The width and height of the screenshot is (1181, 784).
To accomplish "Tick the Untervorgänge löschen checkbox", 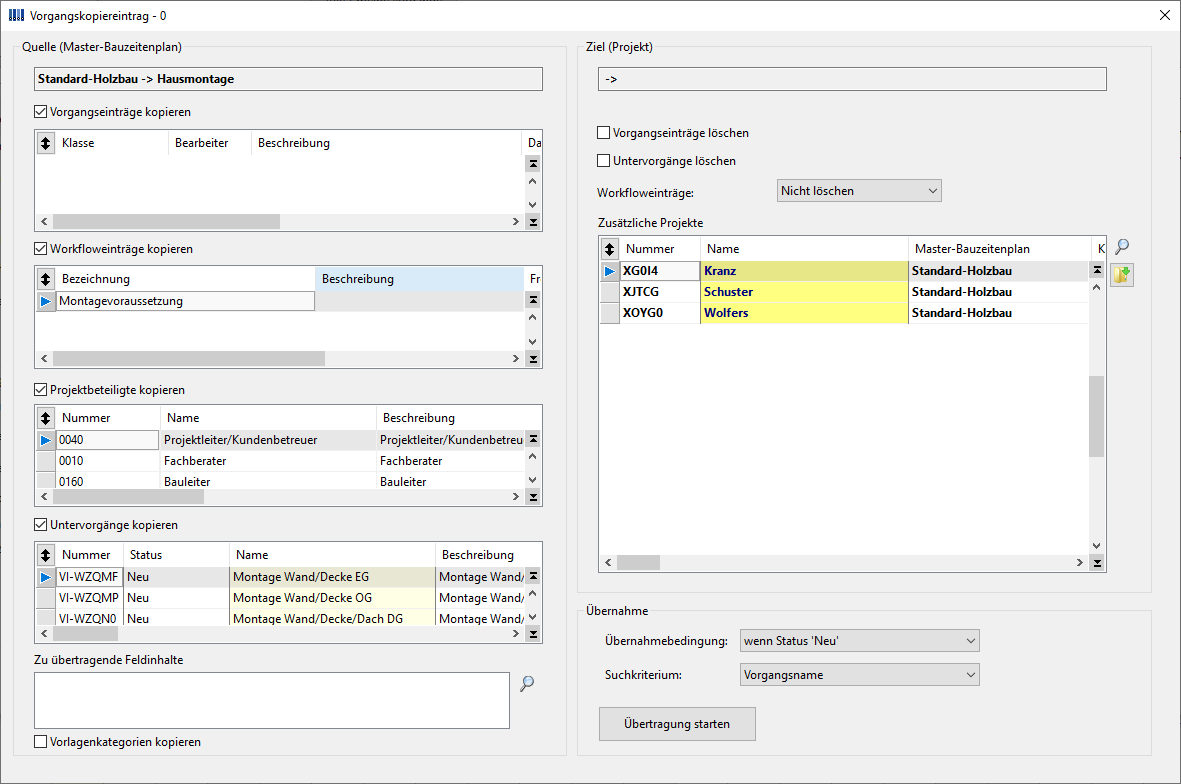I will [x=603, y=160].
